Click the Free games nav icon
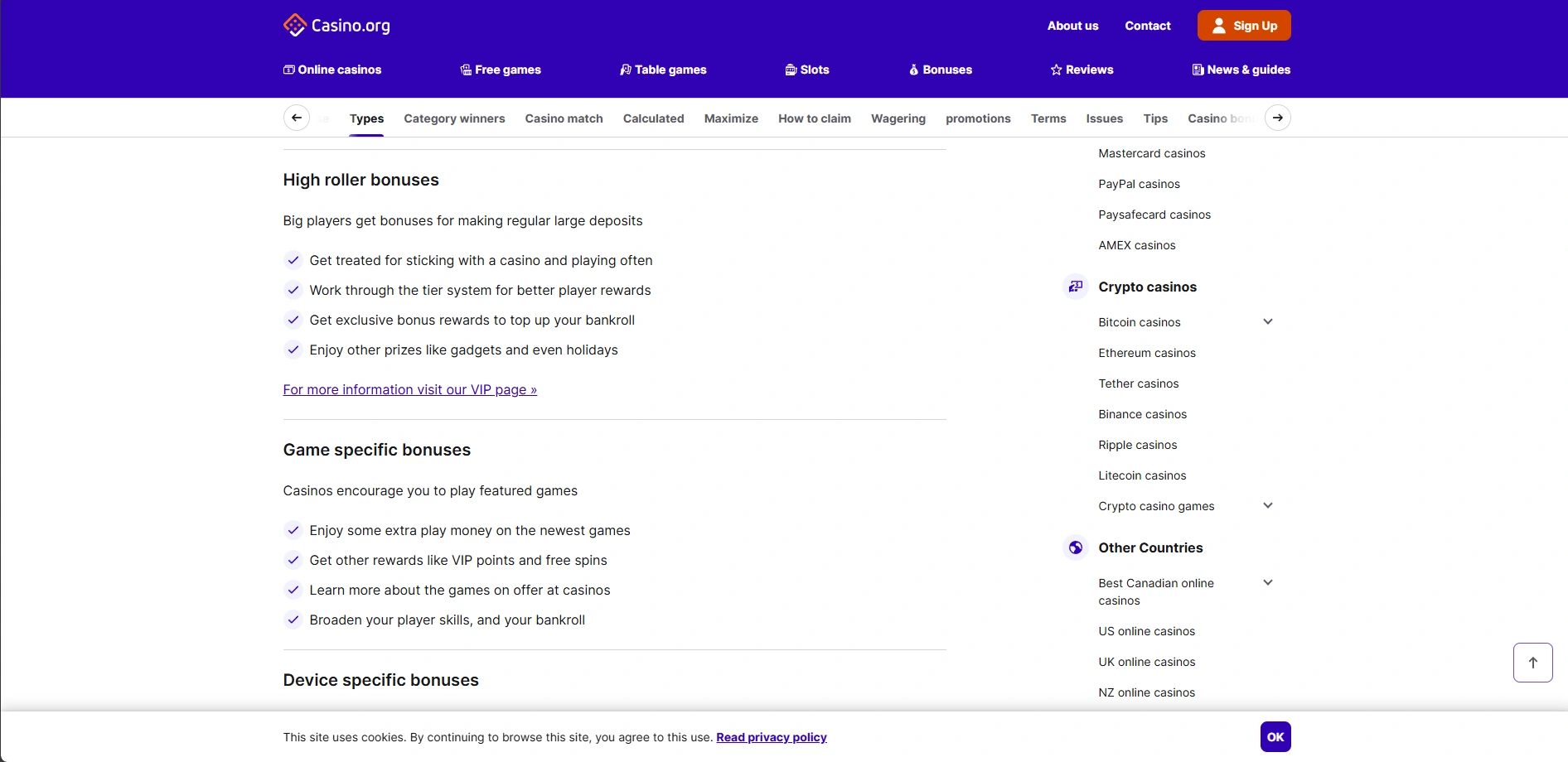Image resolution: width=1568 pixels, height=762 pixels. (x=466, y=70)
